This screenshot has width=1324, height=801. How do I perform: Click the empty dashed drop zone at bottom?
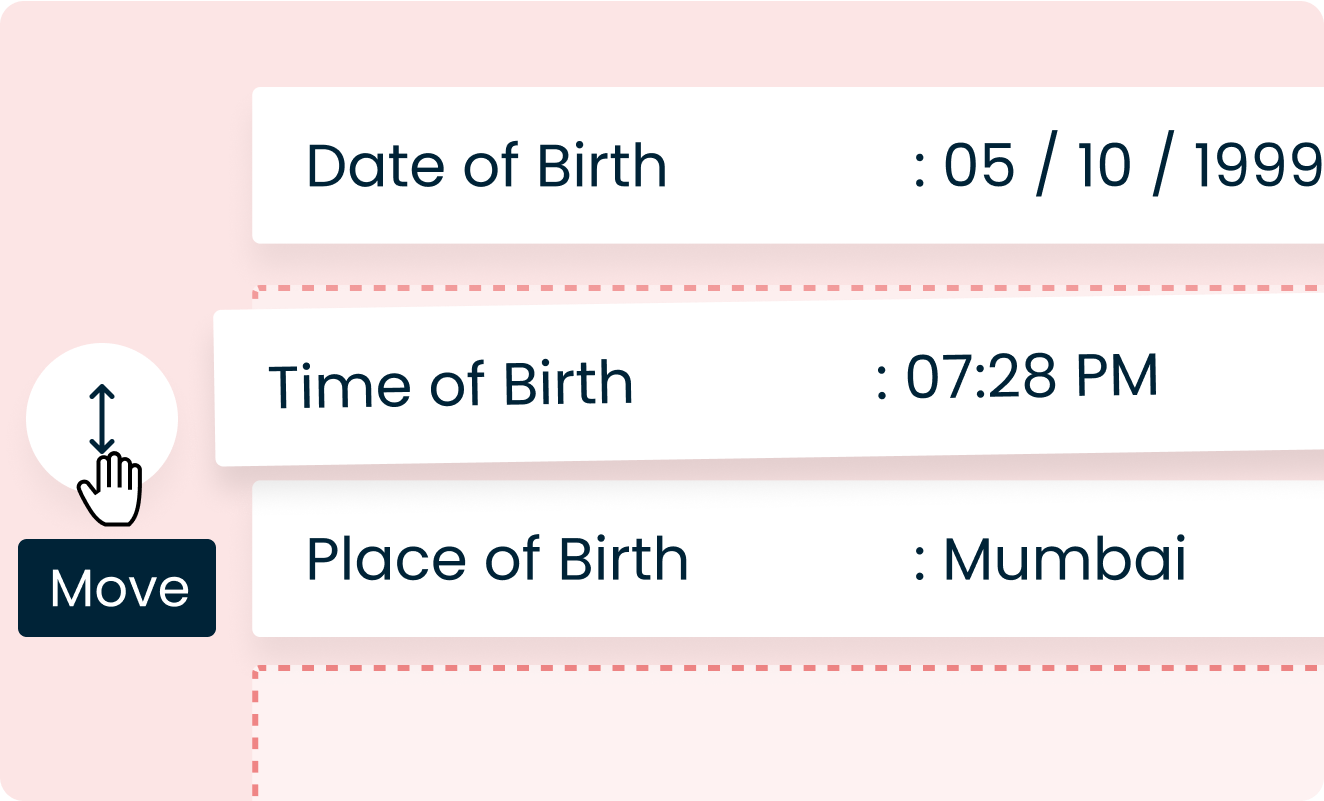click(790, 733)
